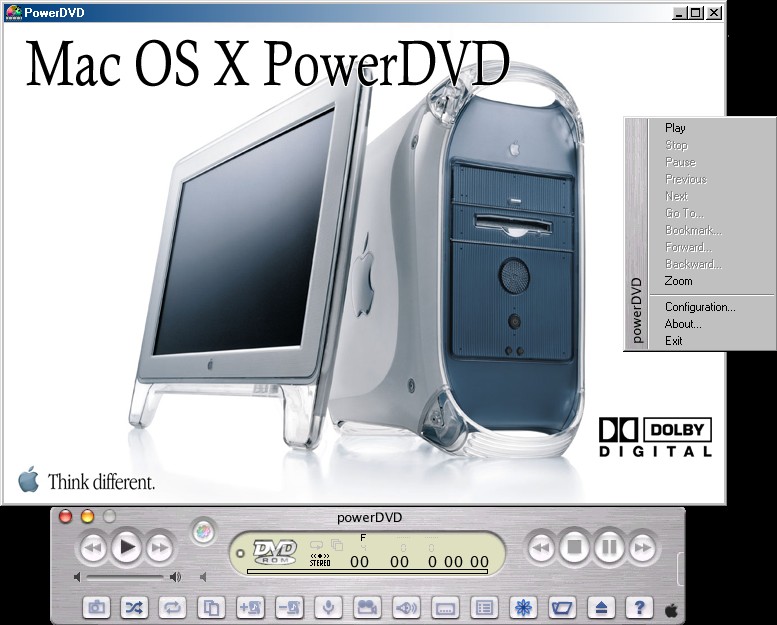The width and height of the screenshot is (777, 625).
Task: Toggle subtitles with the caption box button
Action: [445, 607]
